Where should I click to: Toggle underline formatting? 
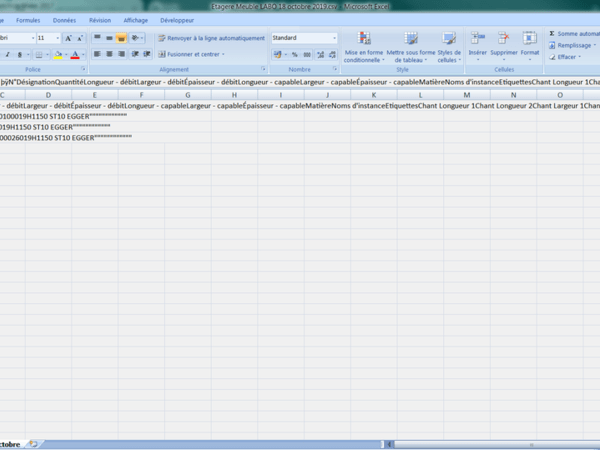[x=20, y=54]
